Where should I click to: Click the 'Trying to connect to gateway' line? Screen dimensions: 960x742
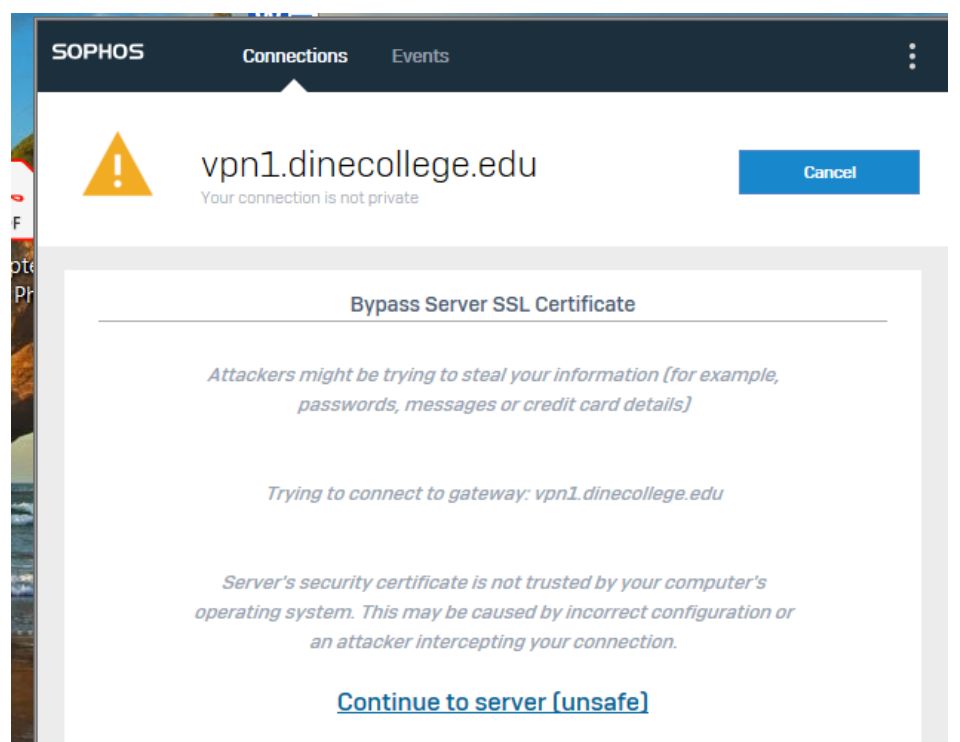tap(494, 493)
